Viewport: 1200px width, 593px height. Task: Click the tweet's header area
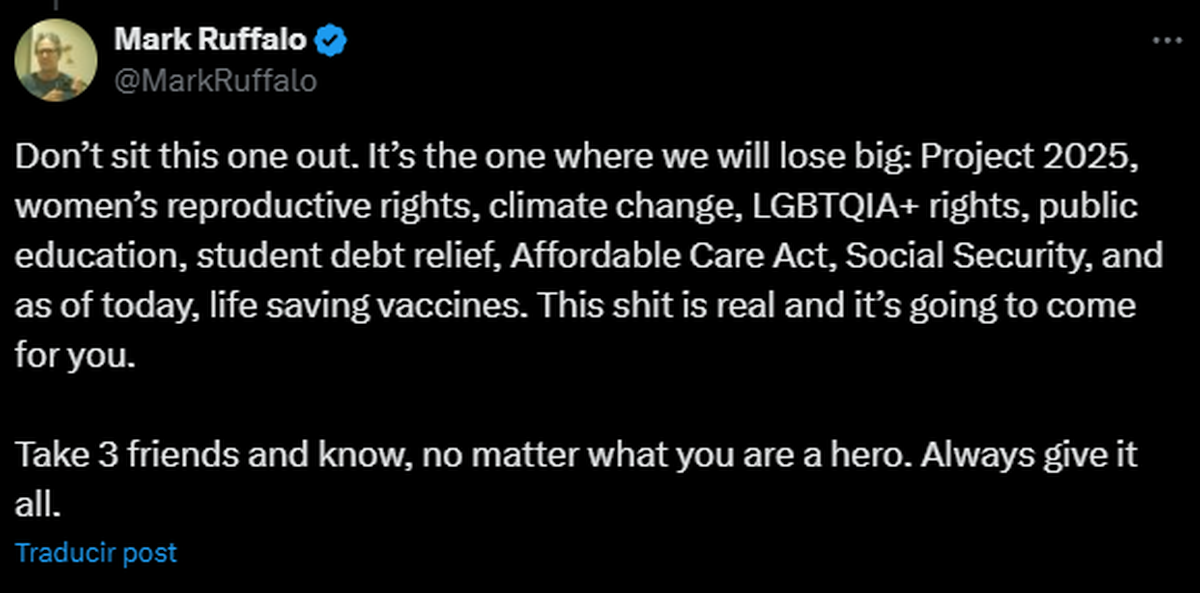click(210, 60)
